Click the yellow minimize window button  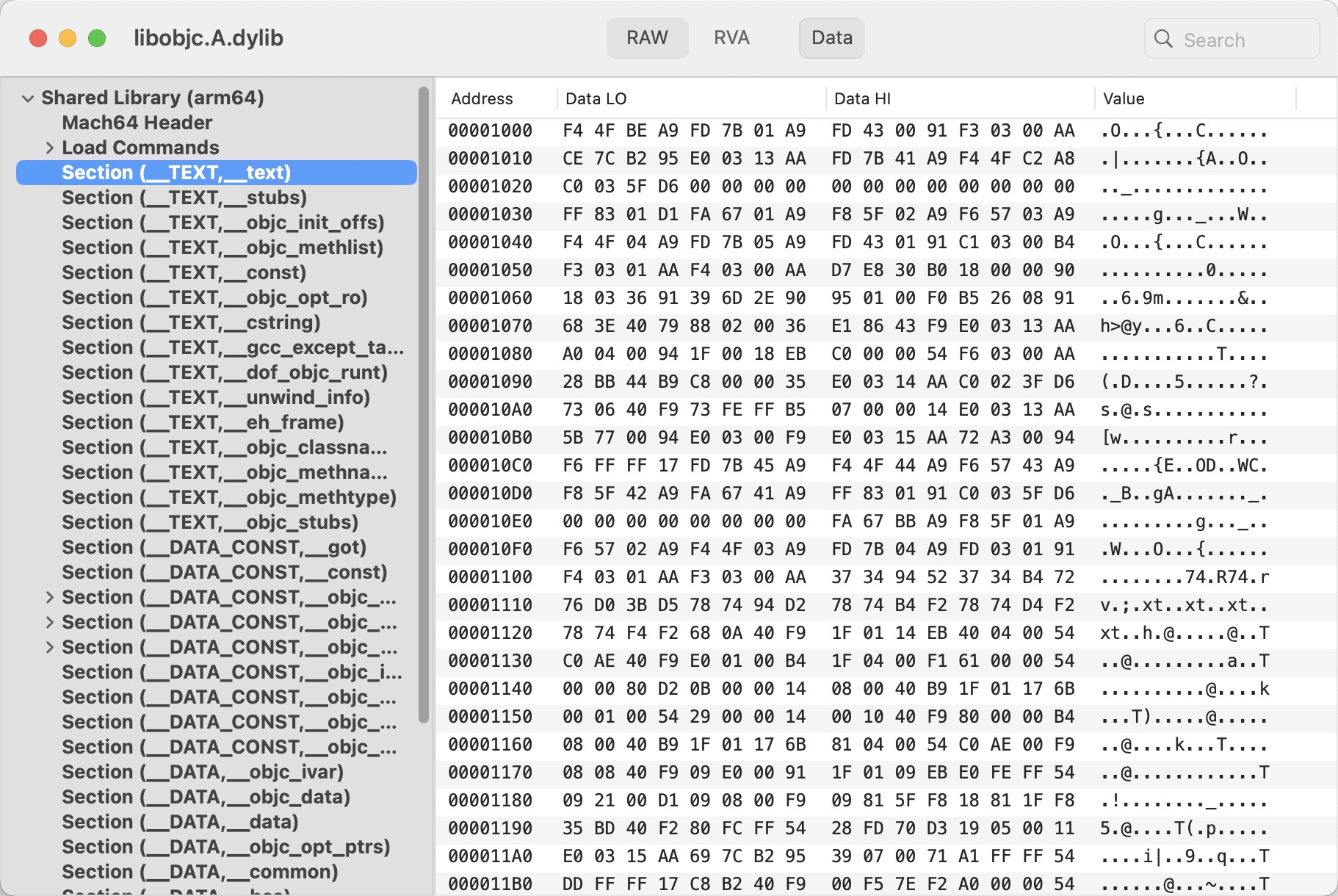(x=68, y=38)
